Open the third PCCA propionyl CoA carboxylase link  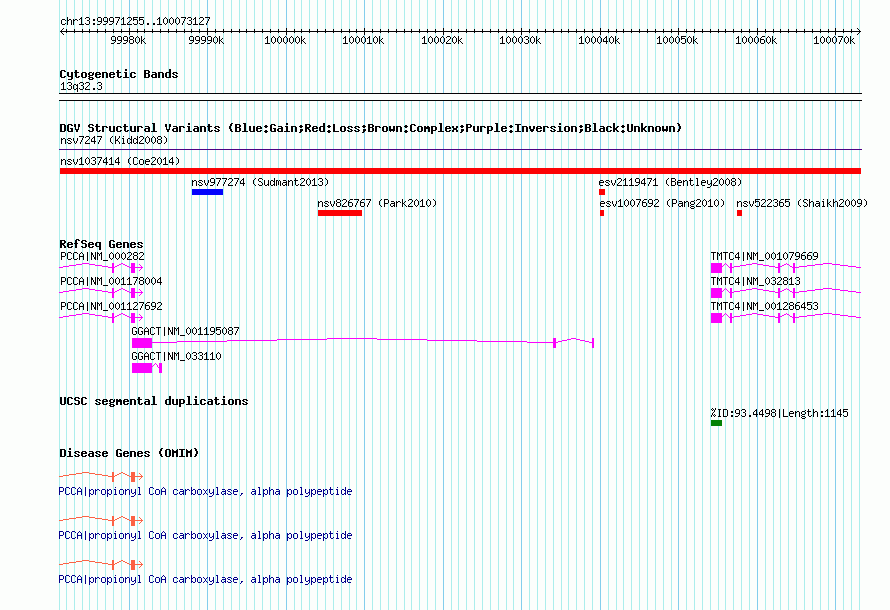coord(205,579)
